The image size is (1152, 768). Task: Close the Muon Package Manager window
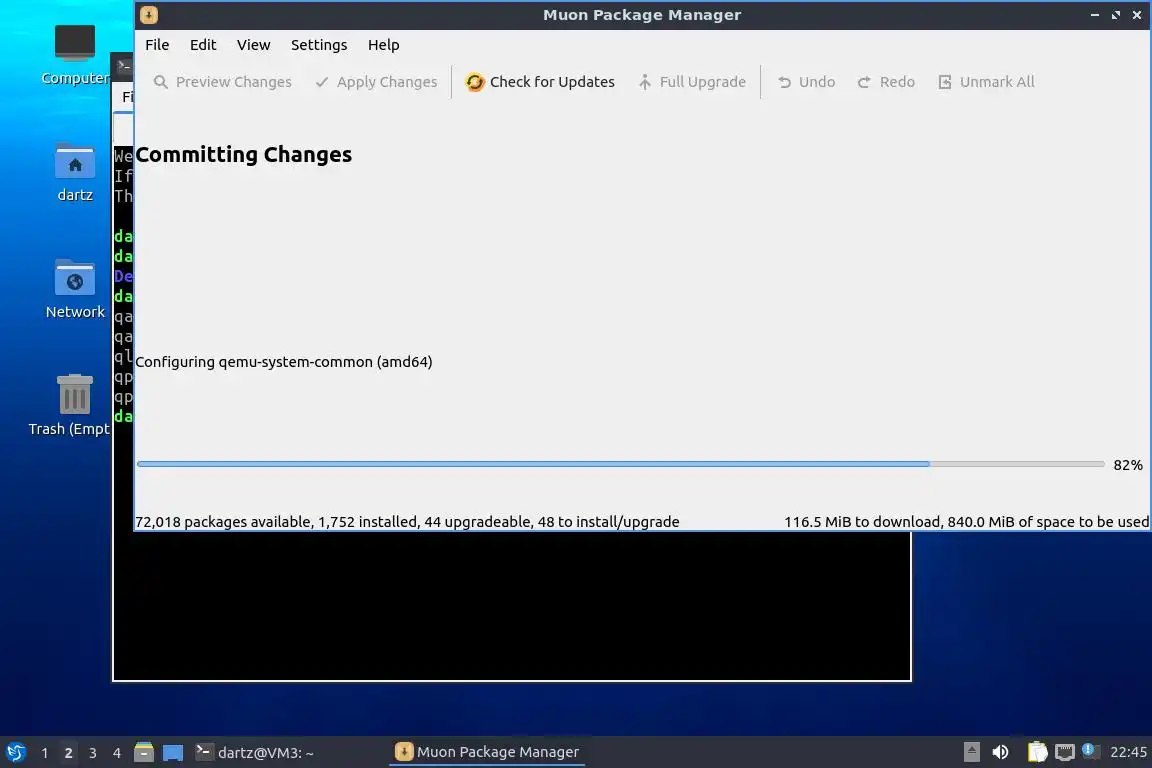point(1137,15)
